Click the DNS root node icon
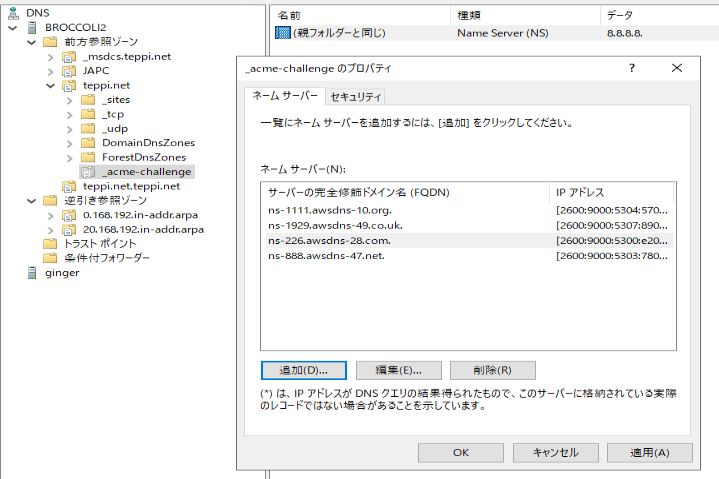Image resolution: width=719 pixels, height=479 pixels. 14,13
